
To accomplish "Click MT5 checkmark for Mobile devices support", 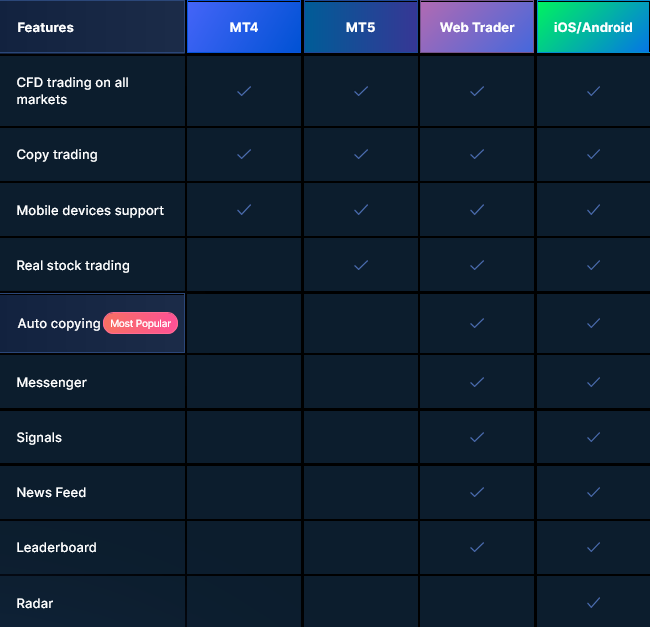I will (361, 210).
